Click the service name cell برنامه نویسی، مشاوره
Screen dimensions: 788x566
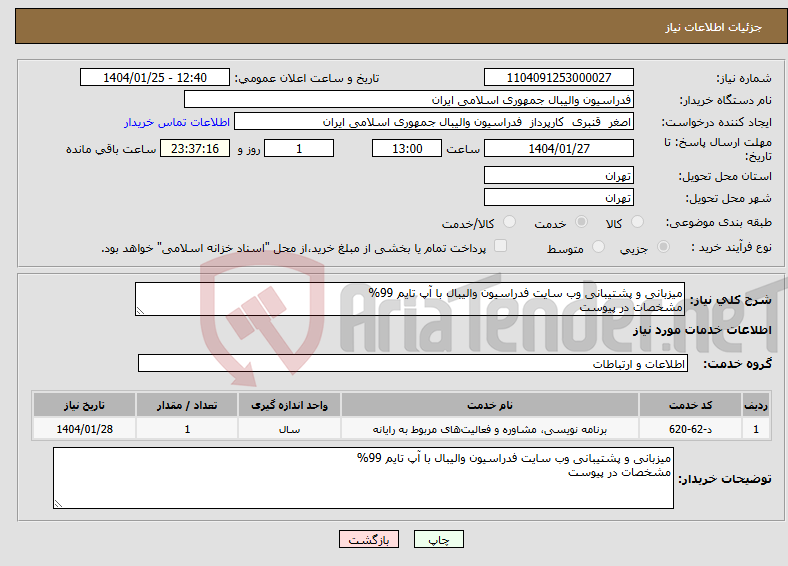point(489,429)
